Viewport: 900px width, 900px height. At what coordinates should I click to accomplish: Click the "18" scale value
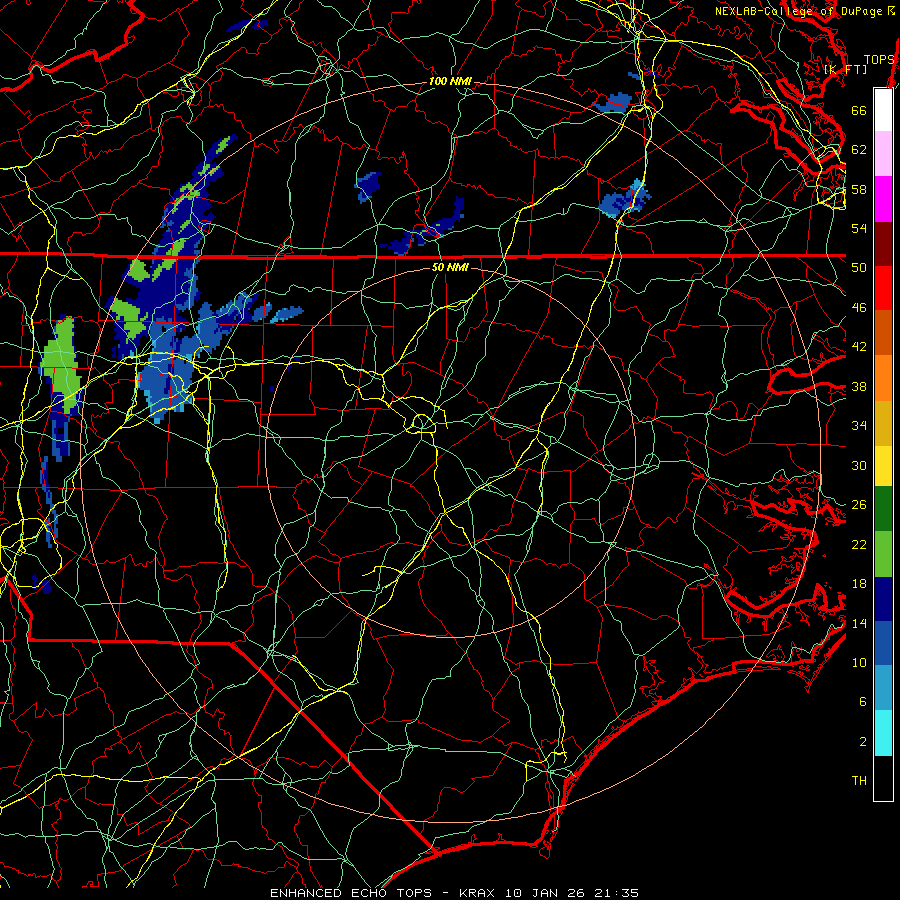859,584
